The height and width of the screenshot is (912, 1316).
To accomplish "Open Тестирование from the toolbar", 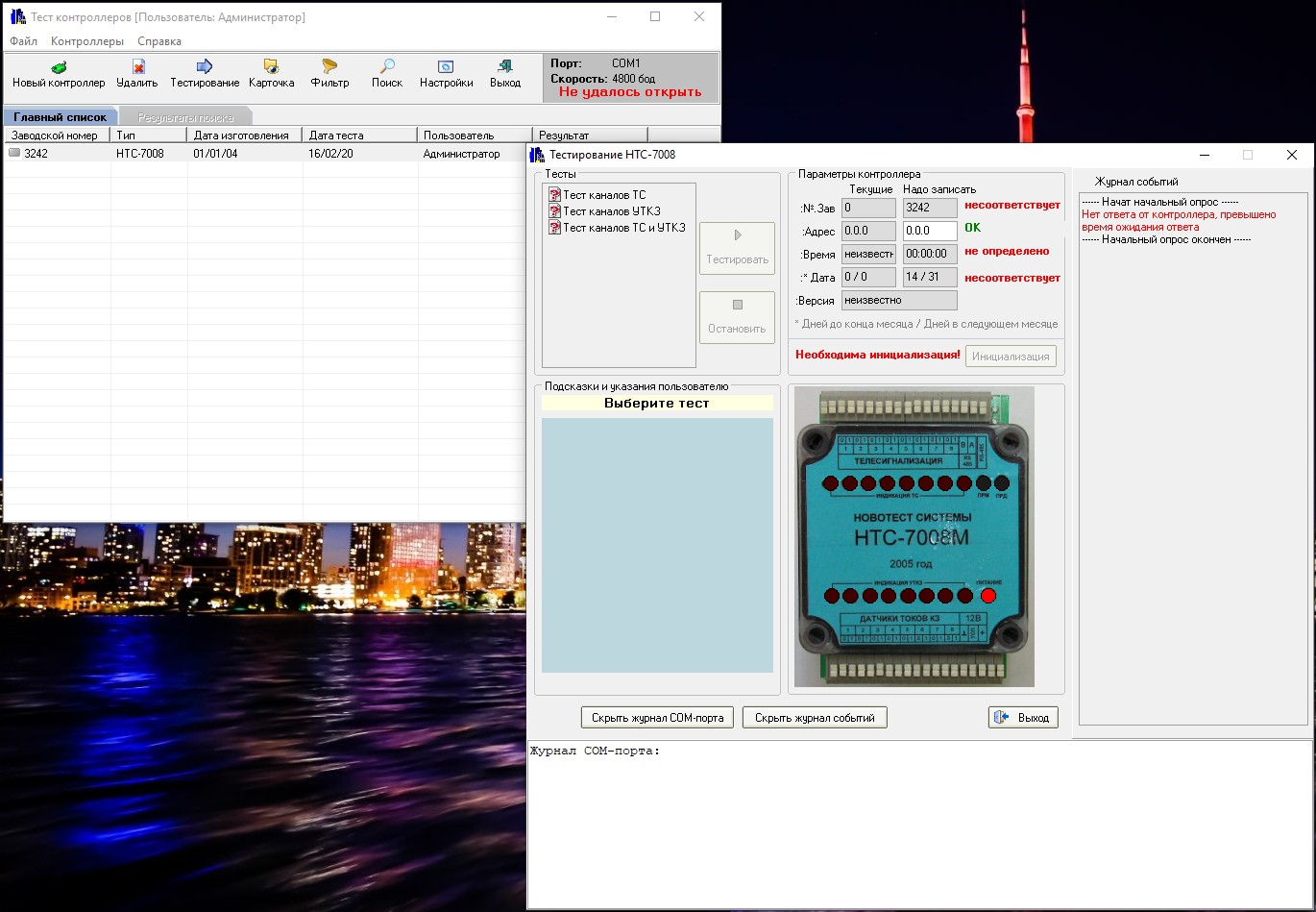I will pyautogui.click(x=205, y=67).
